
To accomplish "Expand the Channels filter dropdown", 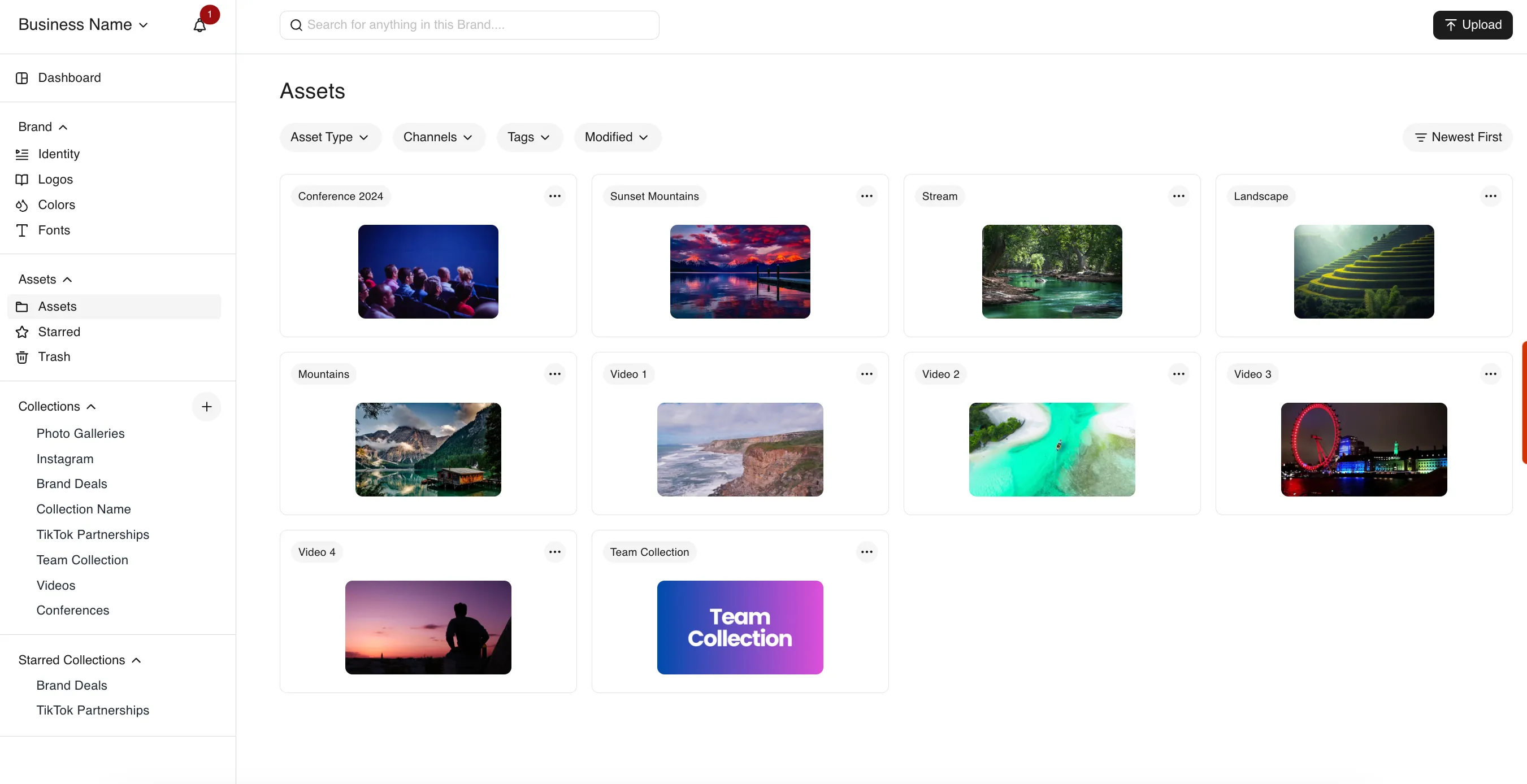I will 438,137.
